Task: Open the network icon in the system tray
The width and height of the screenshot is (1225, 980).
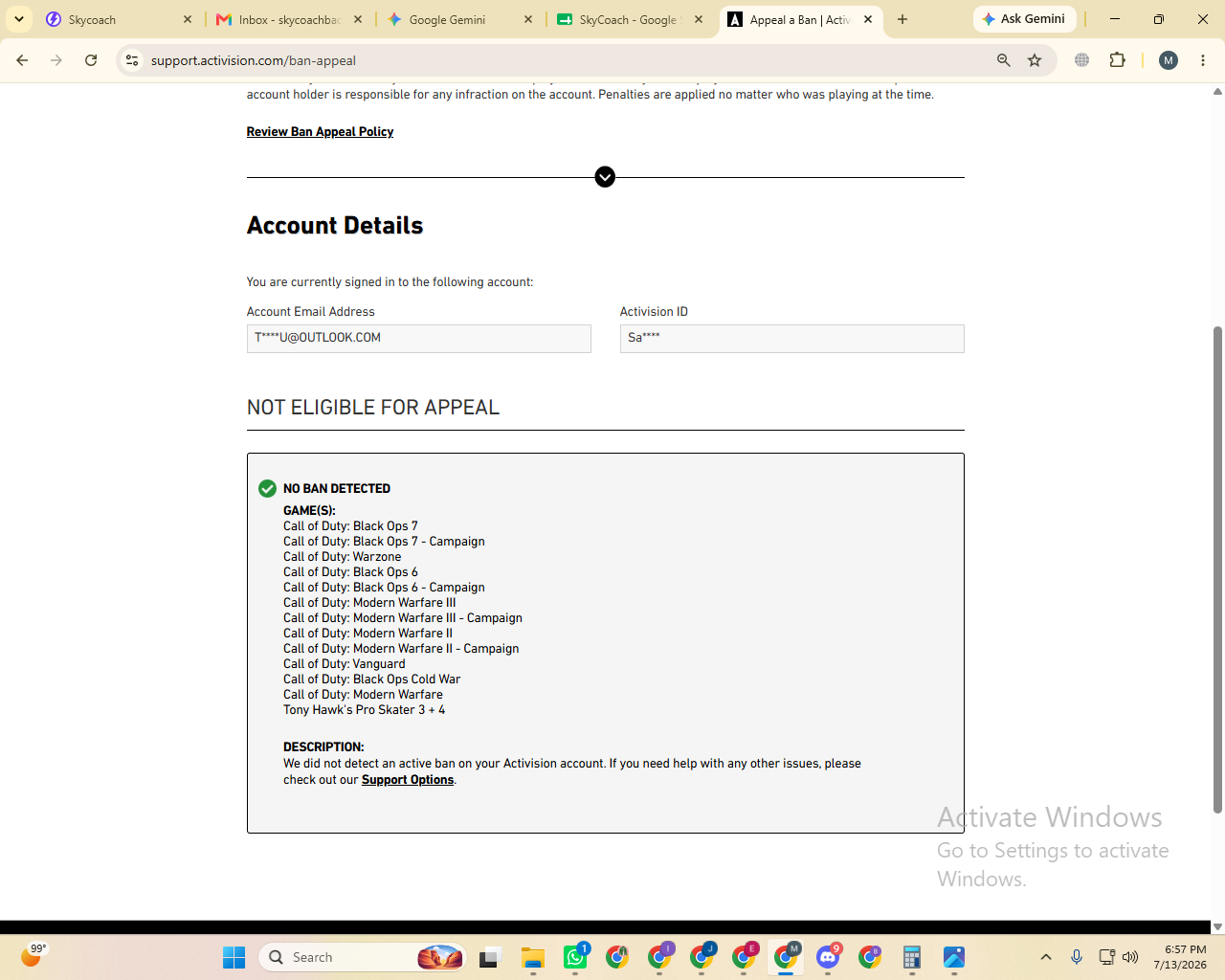Action: pos(1107,957)
